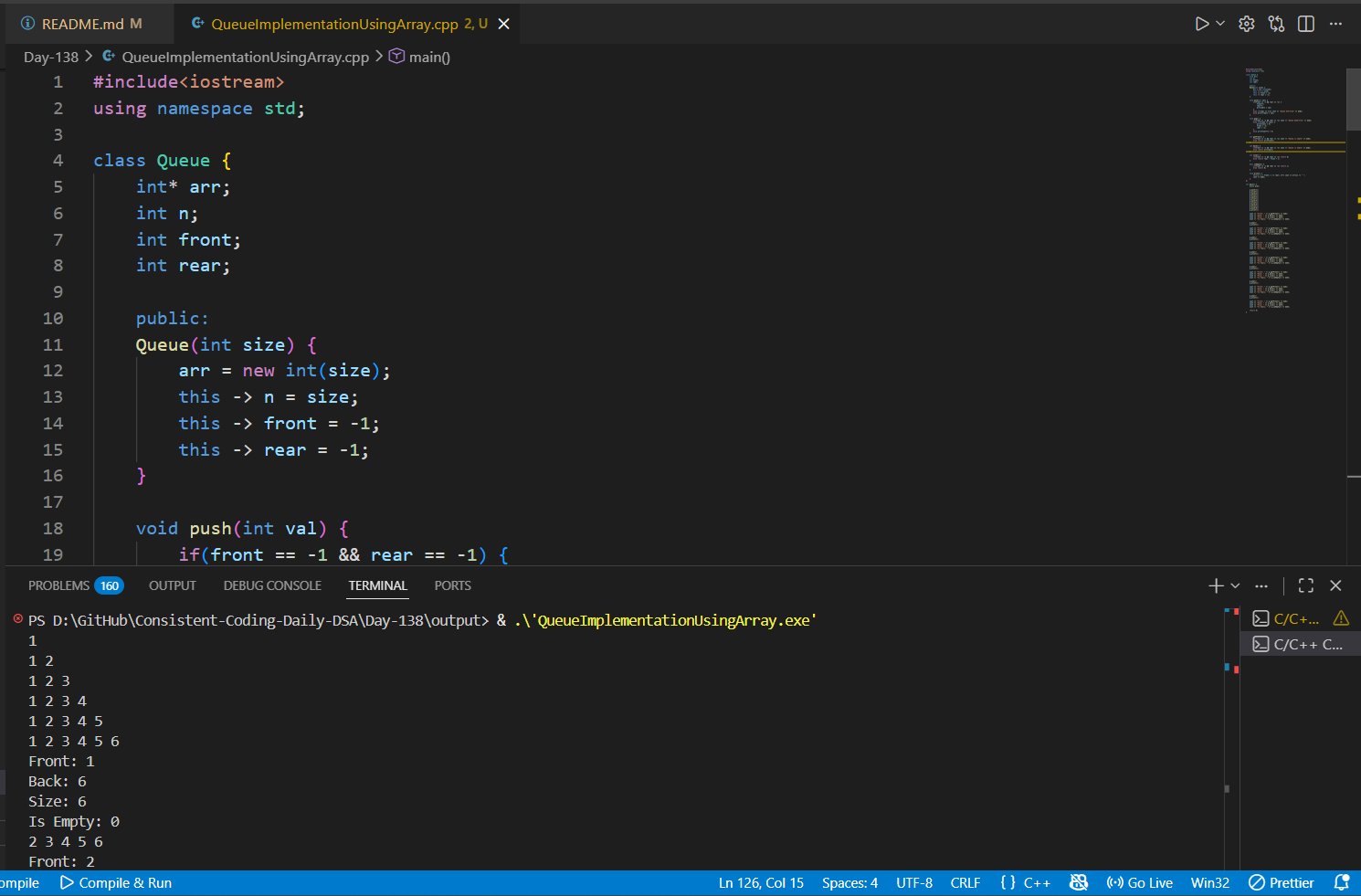This screenshot has height=896, width=1361.
Task: Open the editor More Actions ellipsis
Action: click(1335, 24)
